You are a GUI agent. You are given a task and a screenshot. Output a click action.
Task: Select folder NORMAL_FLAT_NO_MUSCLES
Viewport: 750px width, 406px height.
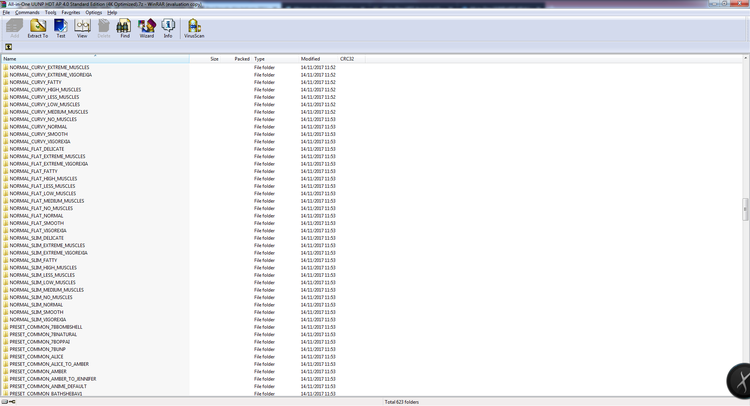click(x=41, y=208)
